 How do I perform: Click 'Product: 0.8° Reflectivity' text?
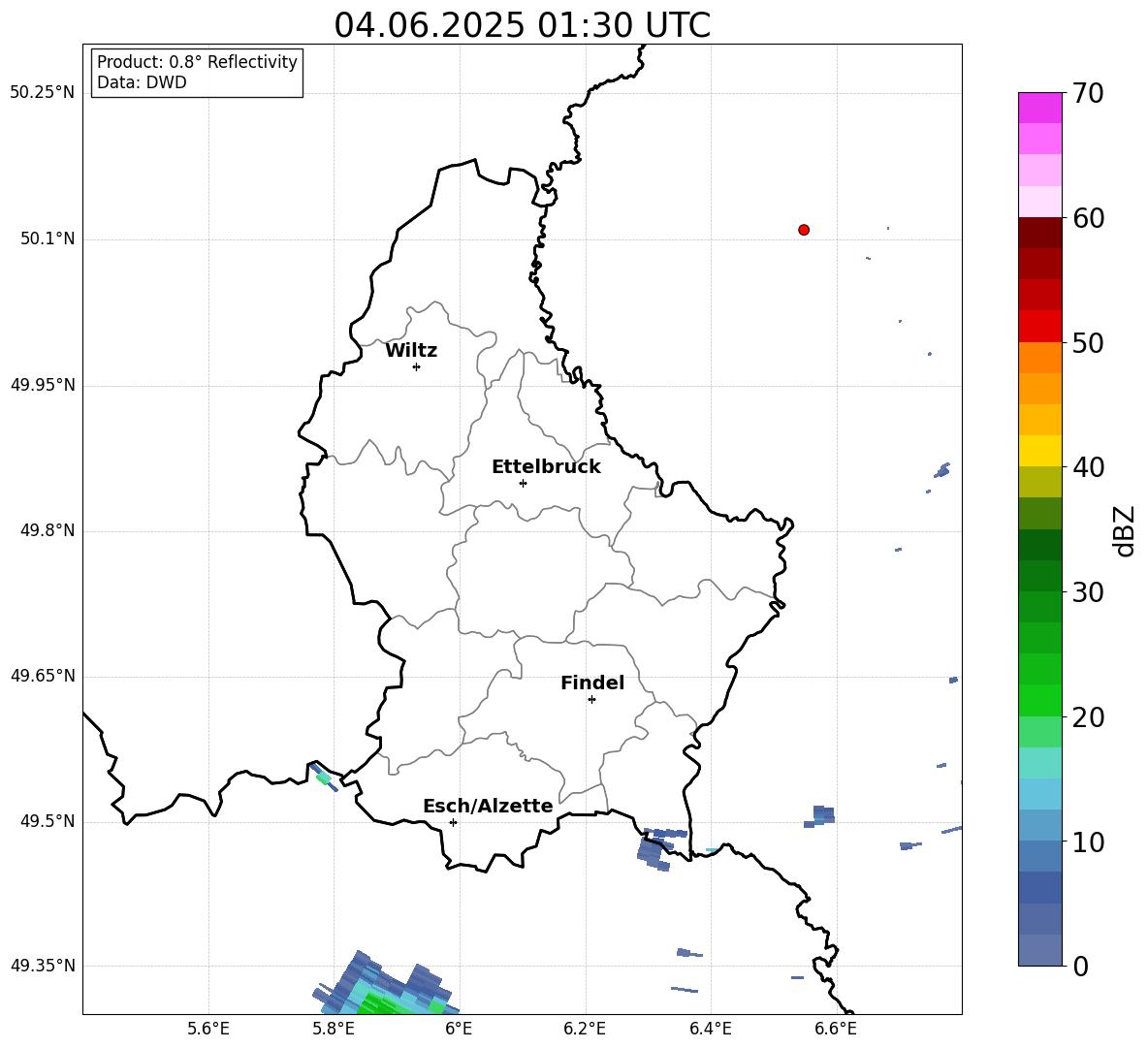coord(197,62)
